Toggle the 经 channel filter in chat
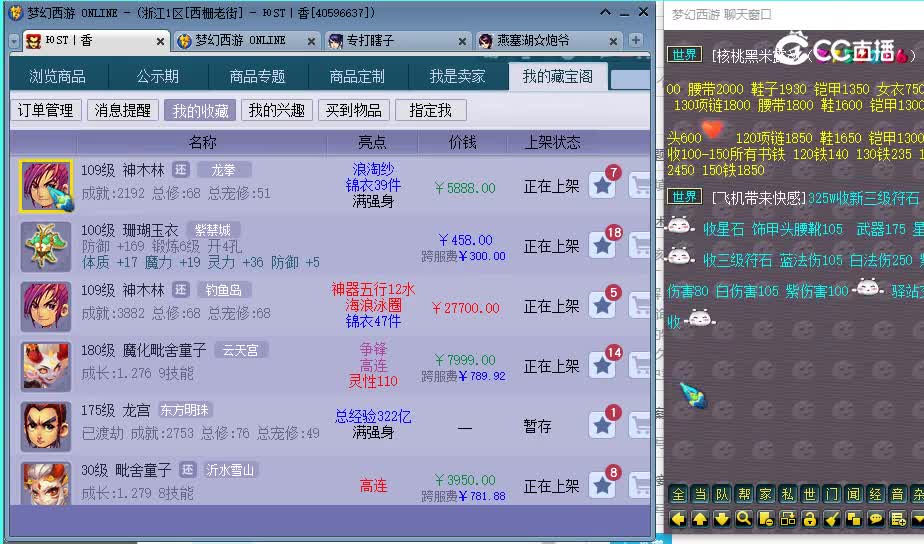Viewport: 924px width, 544px height. click(876, 494)
